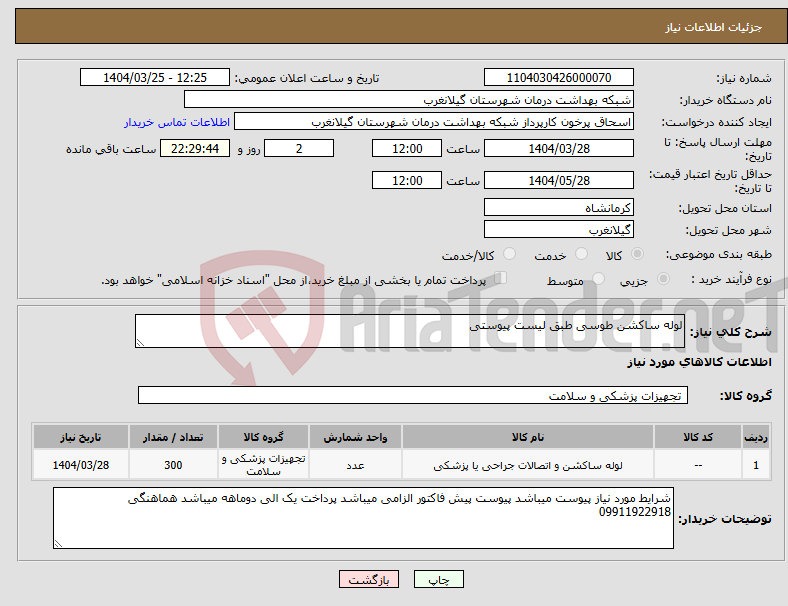Click the delivery city field گیلانغرب
The height and width of the screenshot is (606, 788).
tap(558, 229)
